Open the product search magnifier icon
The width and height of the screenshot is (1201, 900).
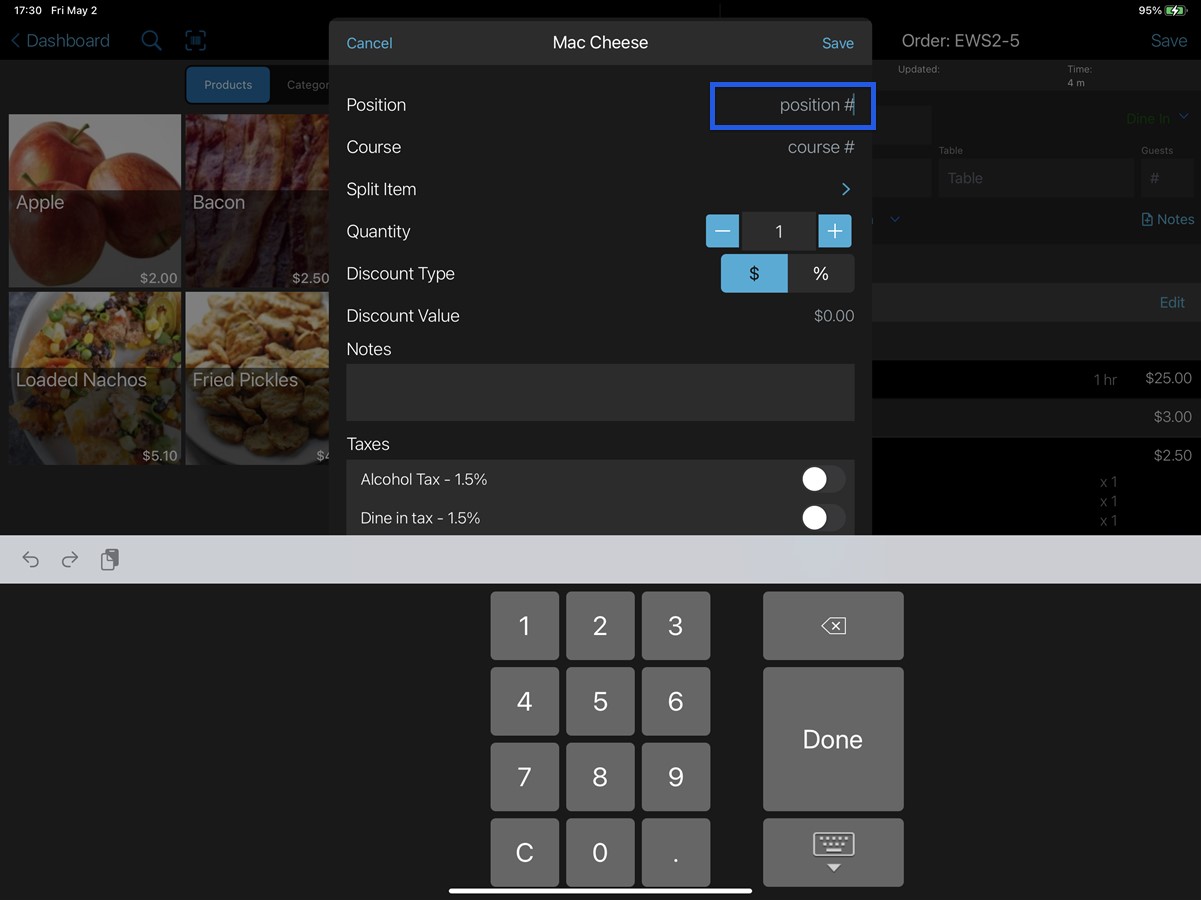[151, 41]
